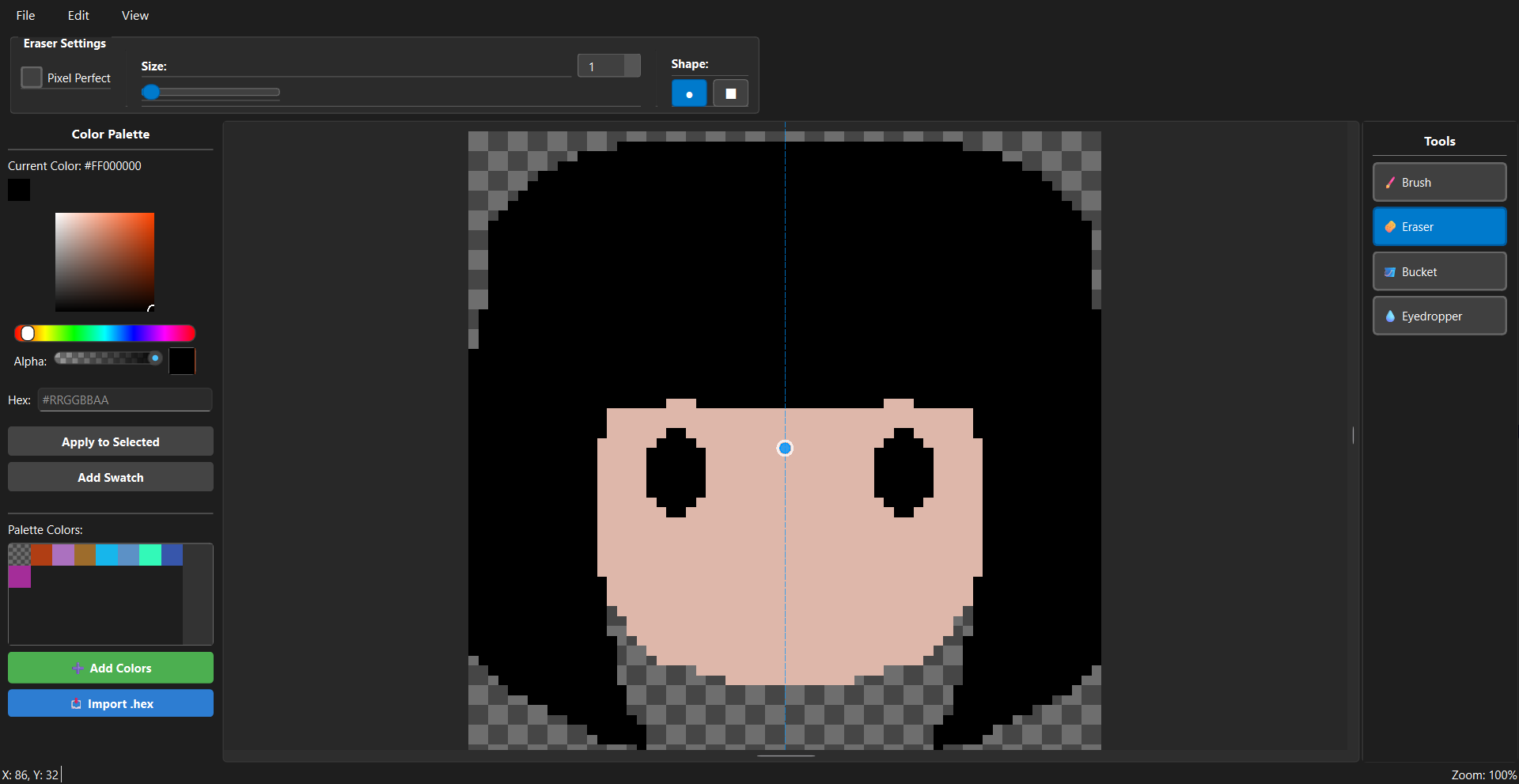Open the File menu
Image resolution: width=1519 pixels, height=784 pixels.
tap(25, 15)
